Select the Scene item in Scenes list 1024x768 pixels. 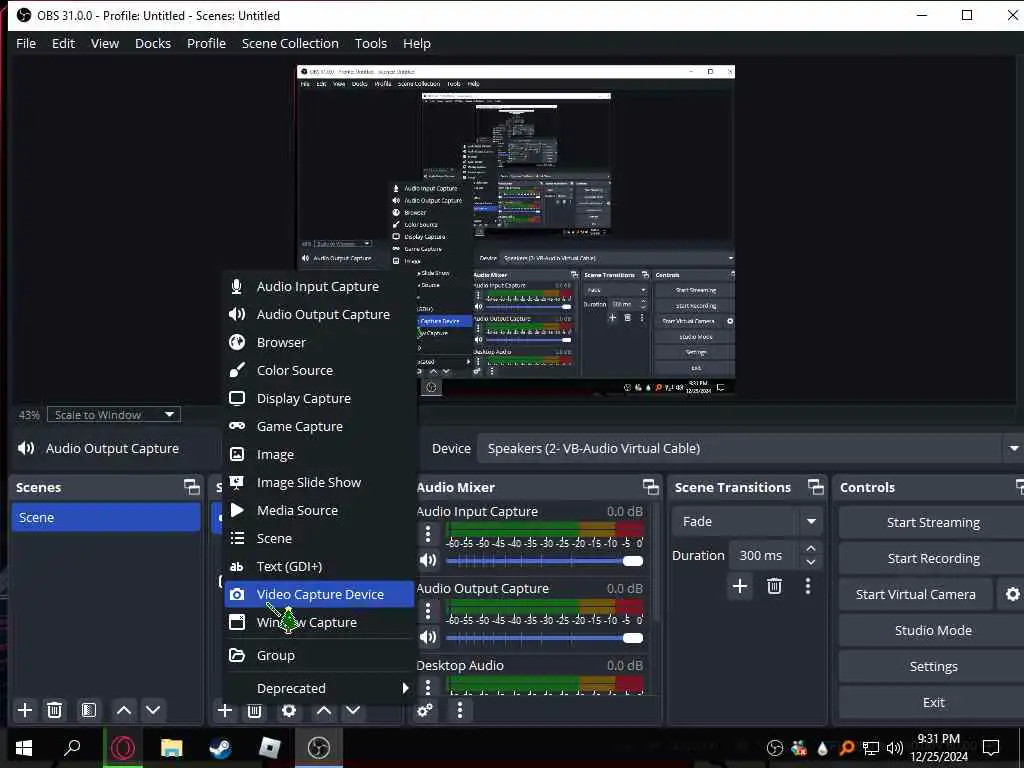106,517
